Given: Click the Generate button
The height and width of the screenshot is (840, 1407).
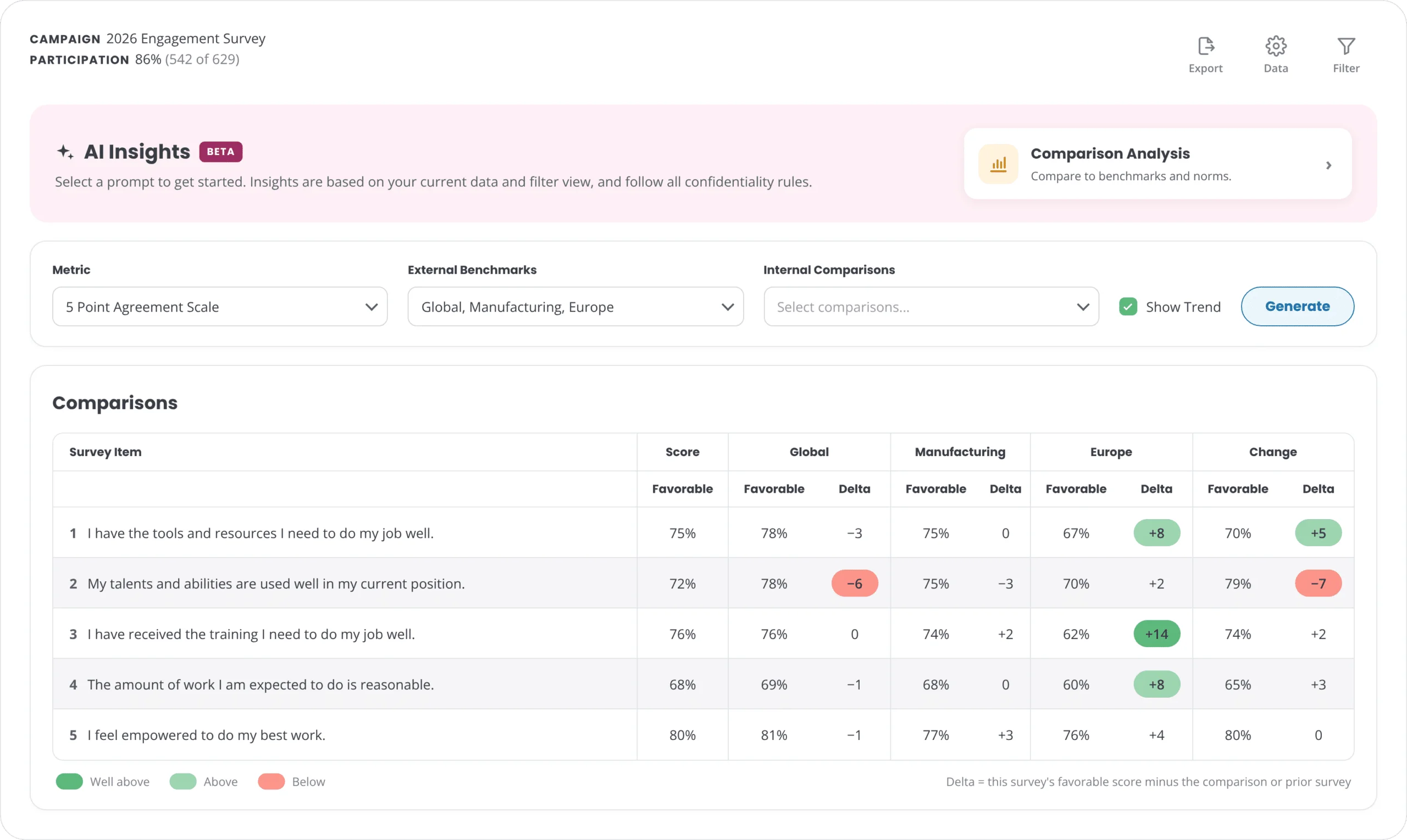Looking at the screenshot, I should (x=1297, y=306).
